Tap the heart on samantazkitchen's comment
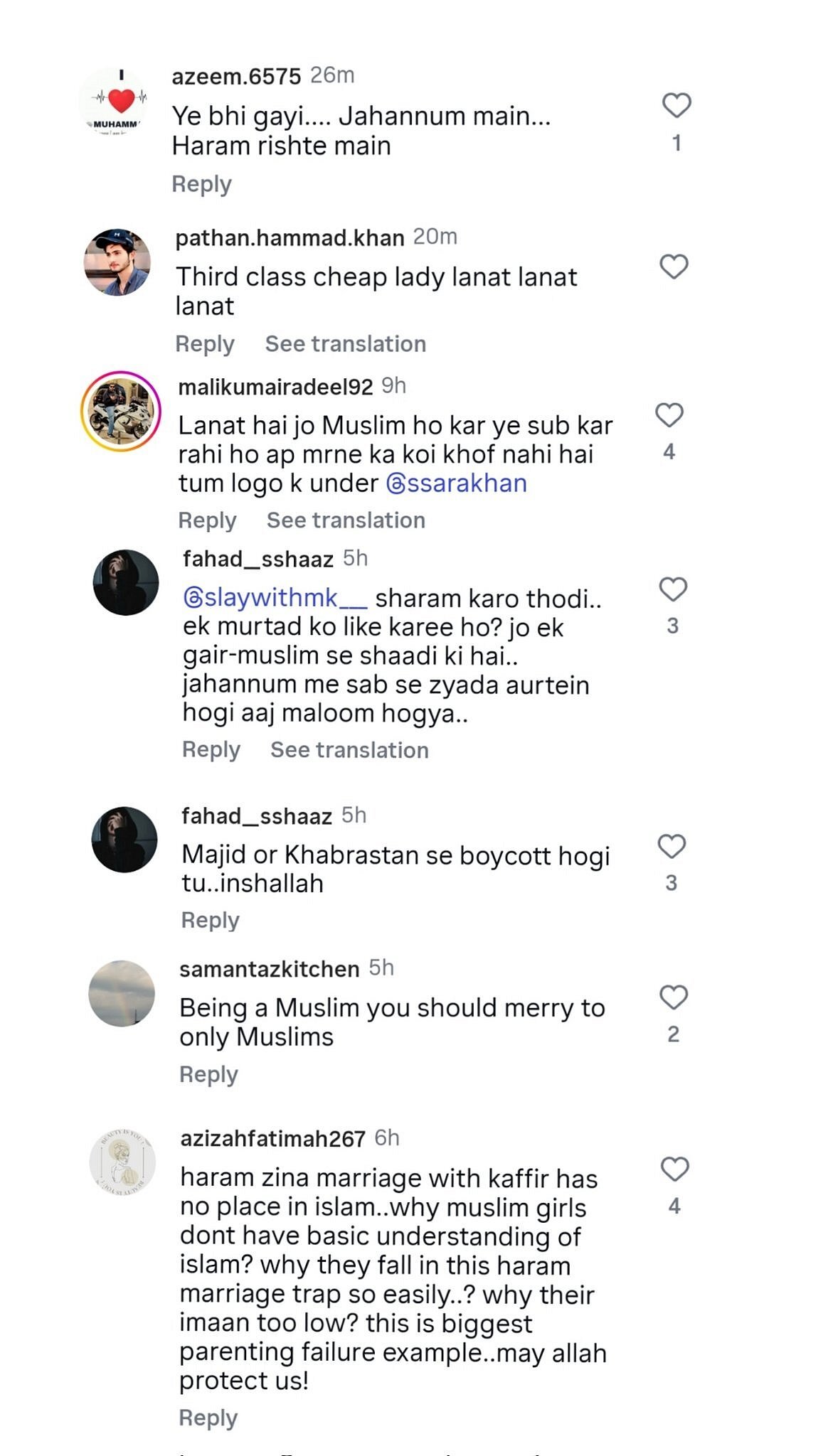This screenshot has height=1456, width=828. tap(673, 997)
